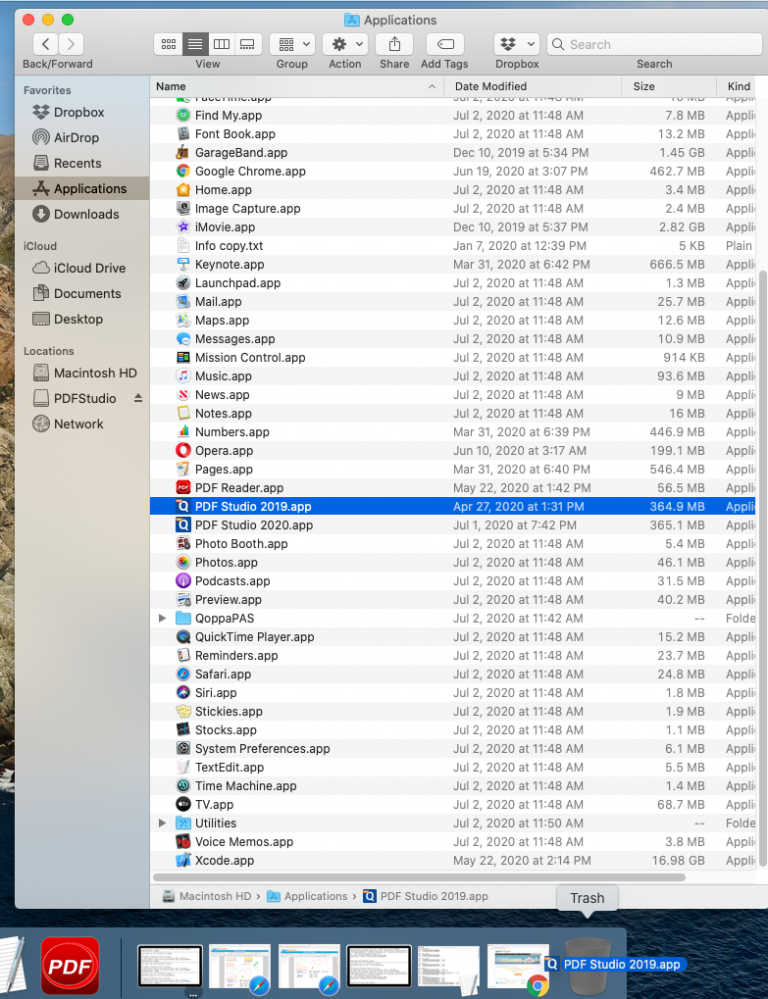Select Macintosh HD in the sidebar
This screenshot has width=768, height=999.
click(84, 373)
